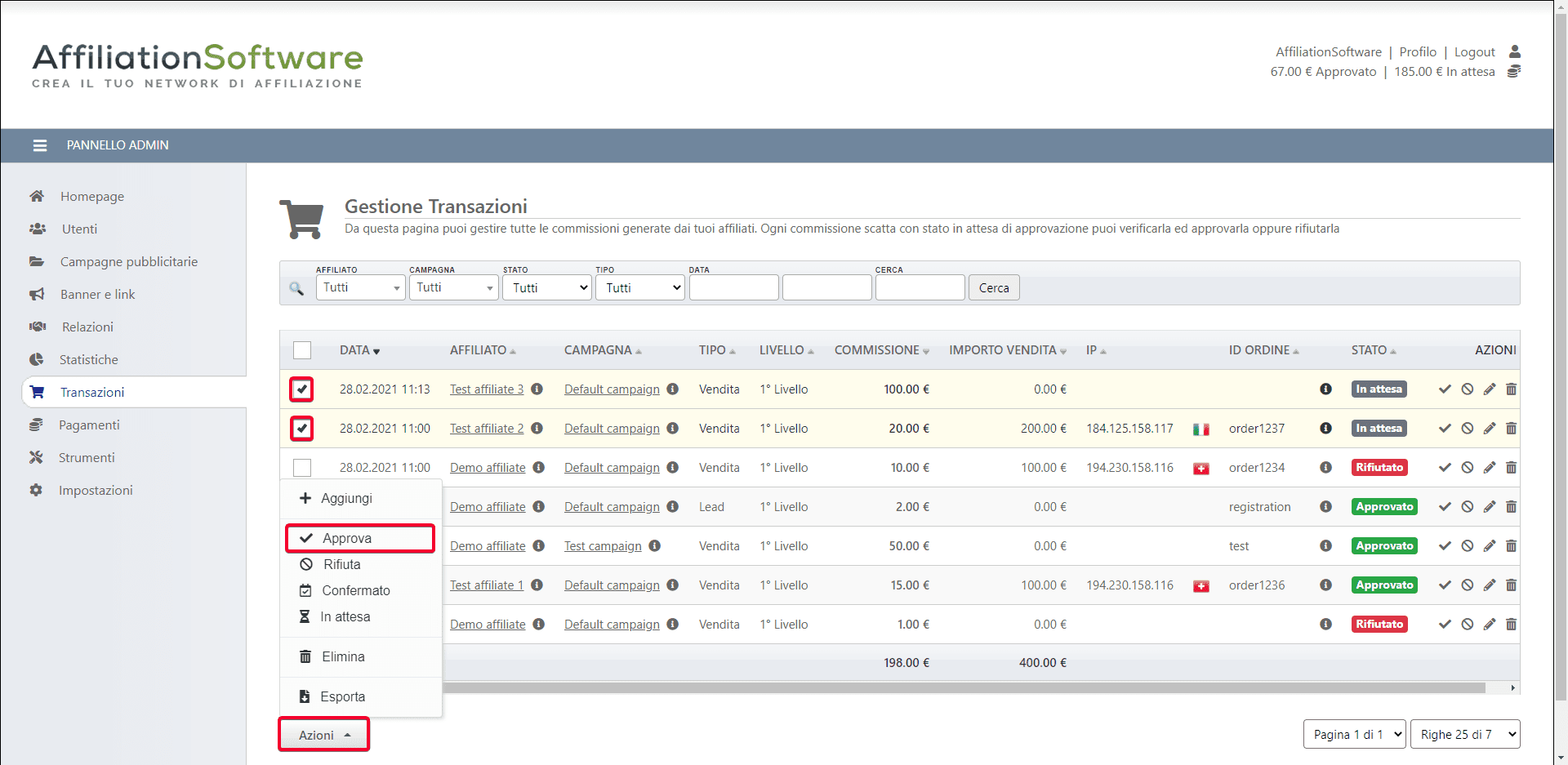Open the Affiliato filter dropdown
The width and height of the screenshot is (1568, 765).
[360, 288]
